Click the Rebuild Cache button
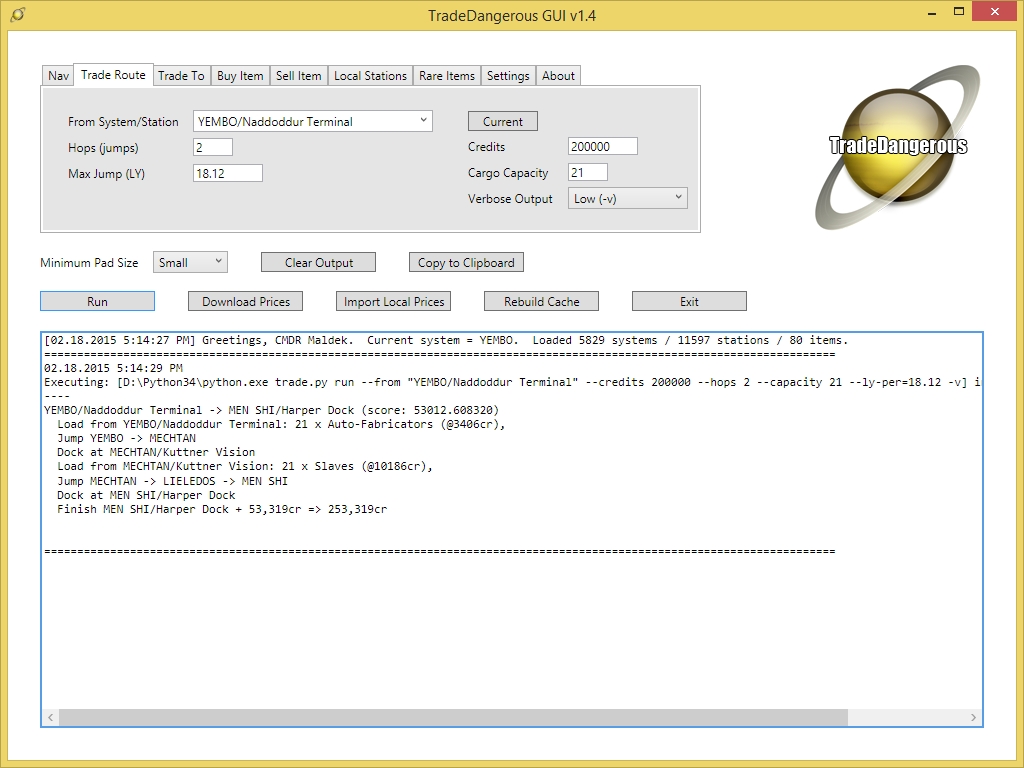The width and height of the screenshot is (1024, 768). coord(541,301)
